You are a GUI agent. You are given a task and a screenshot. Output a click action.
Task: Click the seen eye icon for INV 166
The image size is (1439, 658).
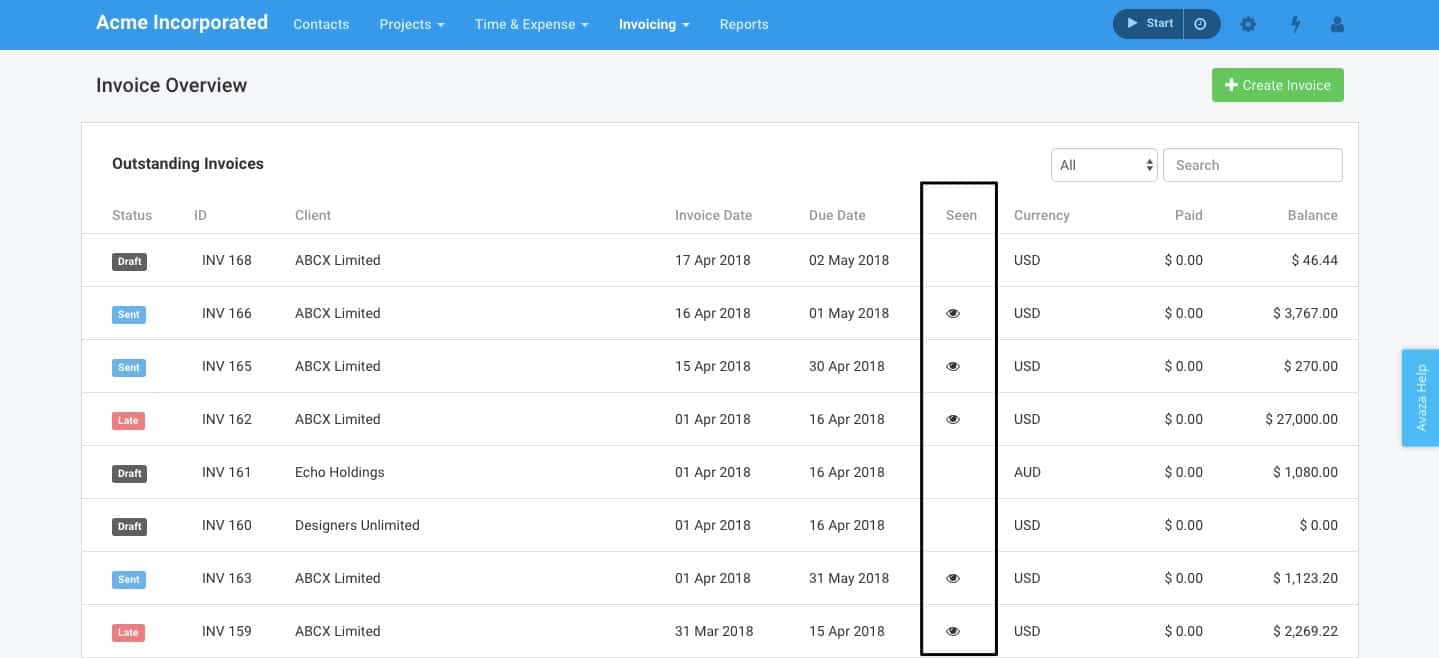pyautogui.click(x=953, y=313)
